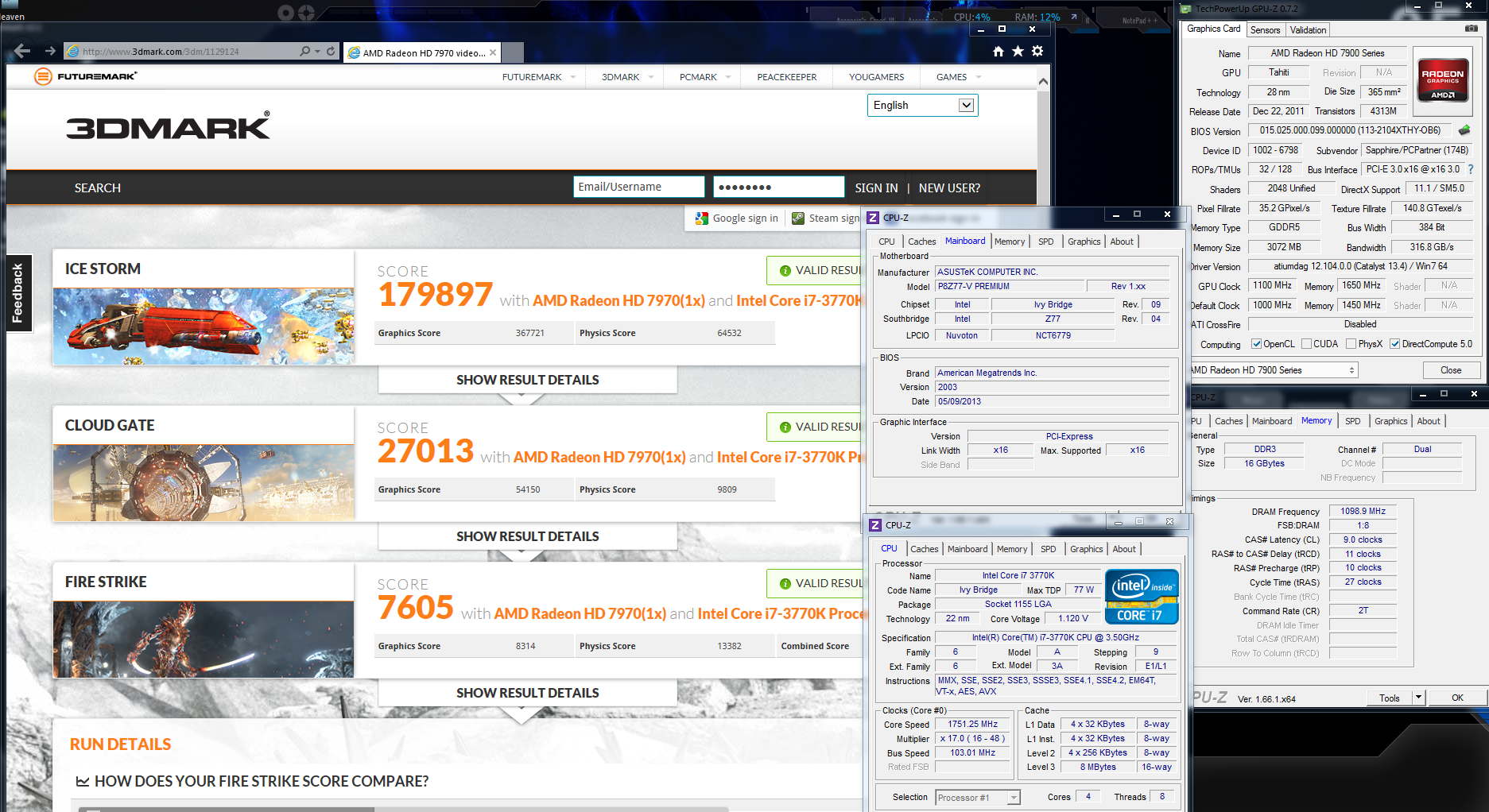
Task: Toggle the OpenCL checkbox in GPU-Z
Action: pos(1256,344)
